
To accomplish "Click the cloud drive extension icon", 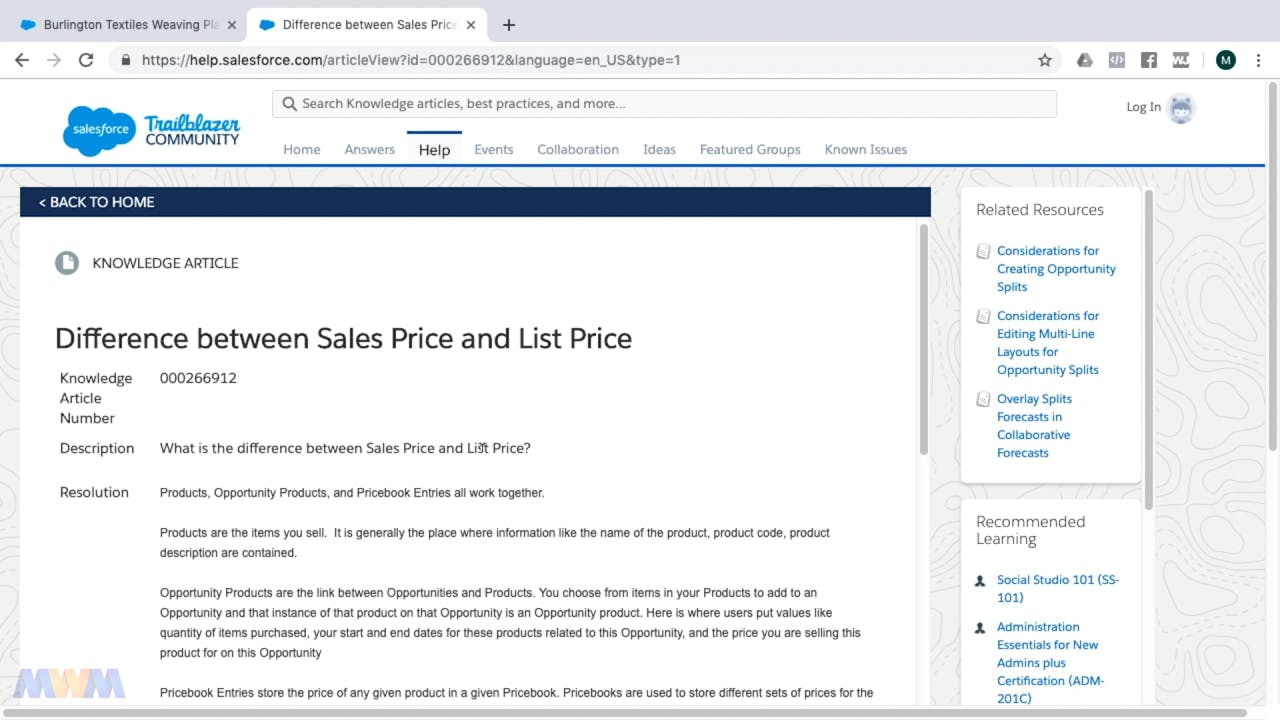I will (x=1084, y=60).
